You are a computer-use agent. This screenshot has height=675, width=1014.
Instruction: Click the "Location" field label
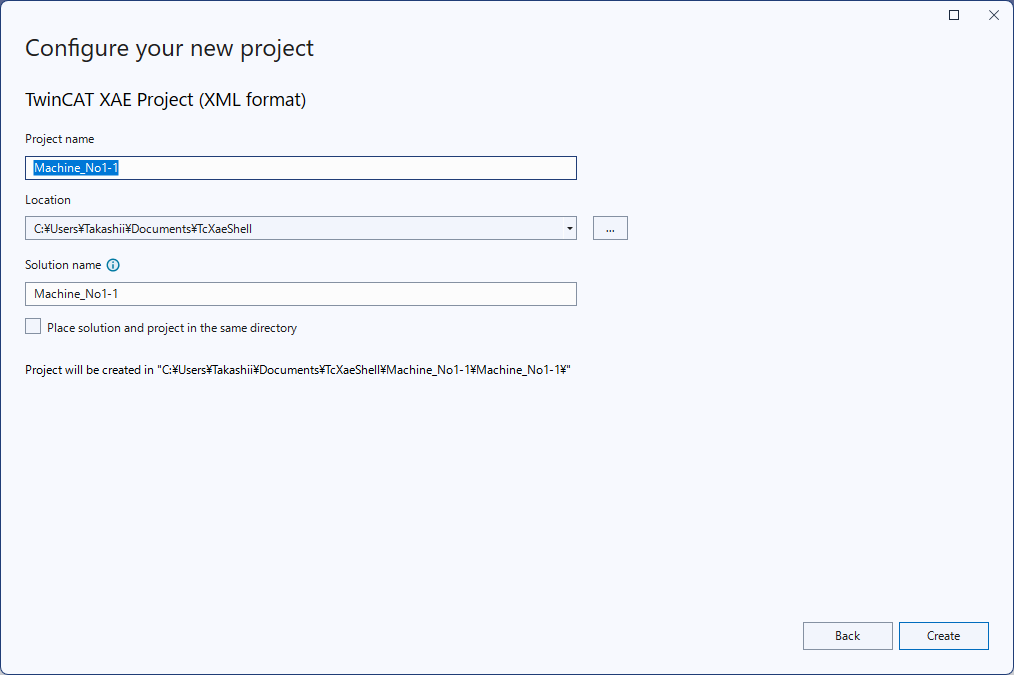point(48,200)
